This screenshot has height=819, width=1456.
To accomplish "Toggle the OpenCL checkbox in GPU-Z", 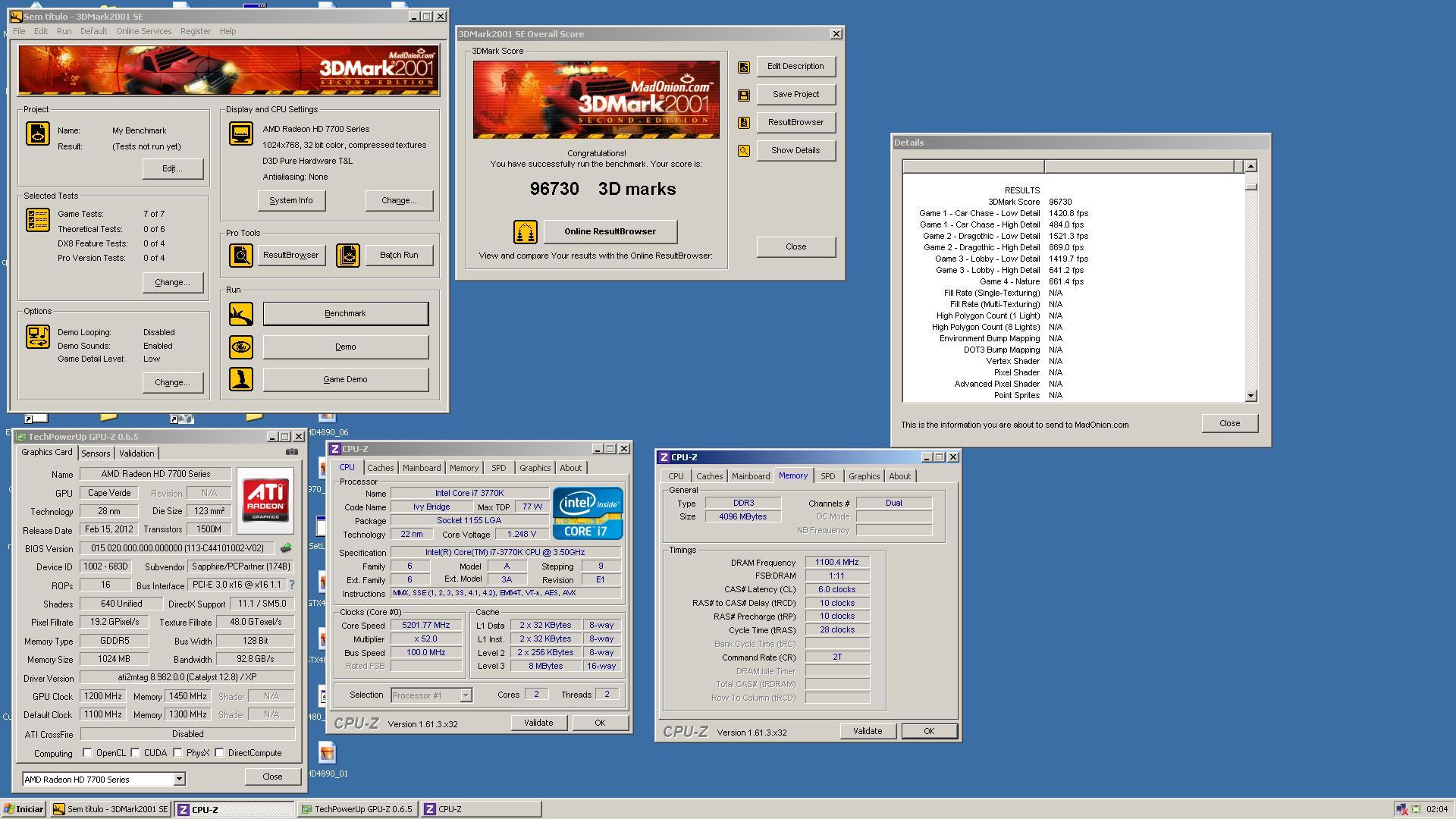I will (88, 753).
